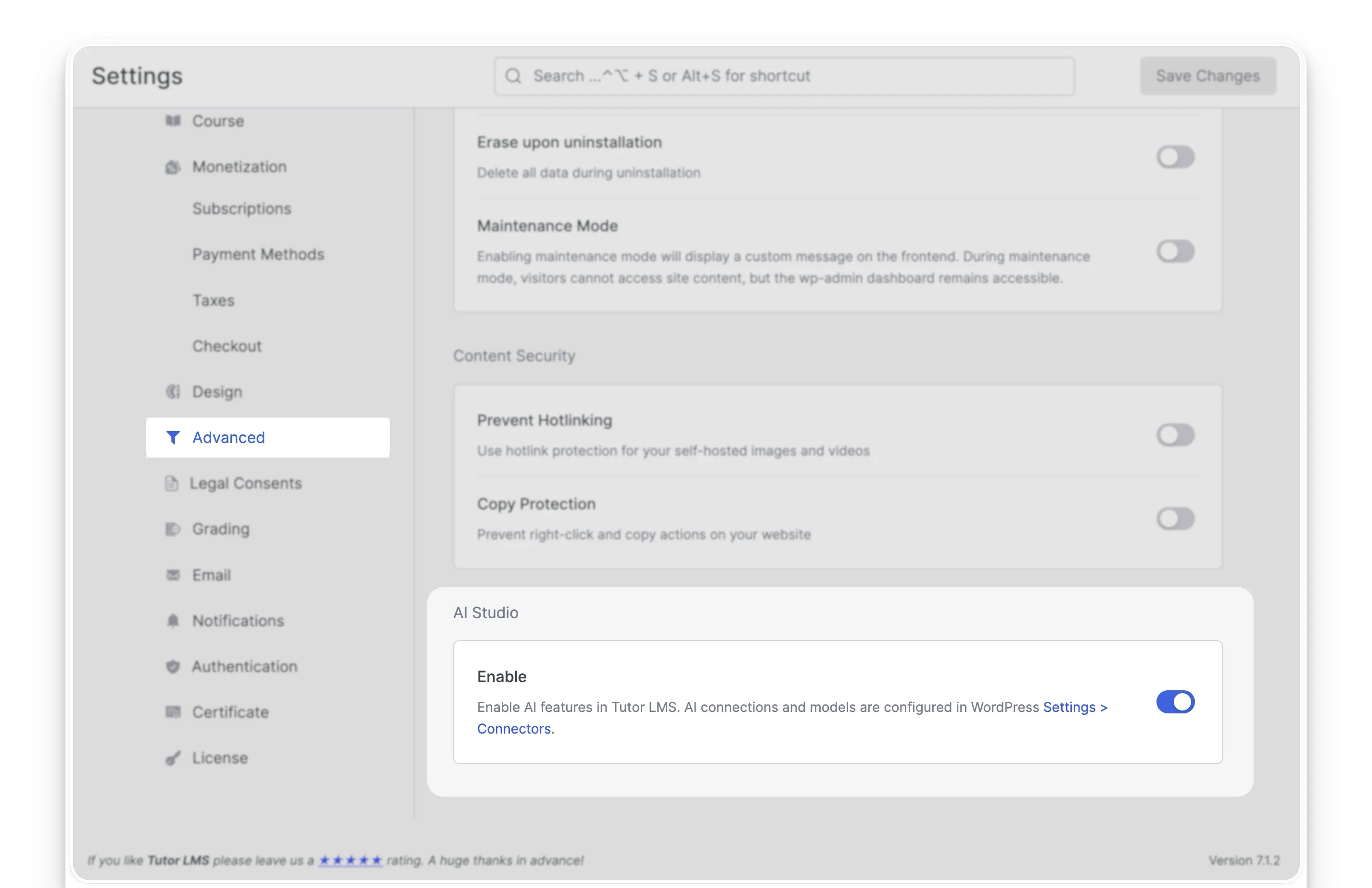Go to Grading settings label

pyautogui.click(x=221, y=529)
